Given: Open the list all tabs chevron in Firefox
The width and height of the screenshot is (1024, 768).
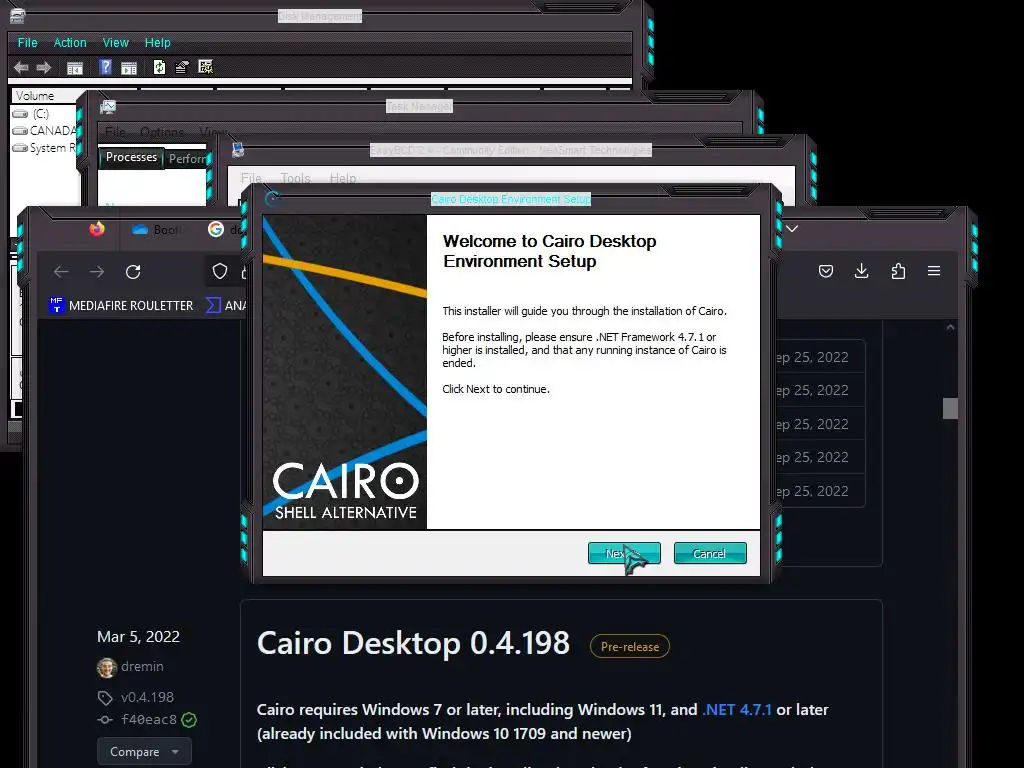Looking at the screenshot, I should 792,229.
